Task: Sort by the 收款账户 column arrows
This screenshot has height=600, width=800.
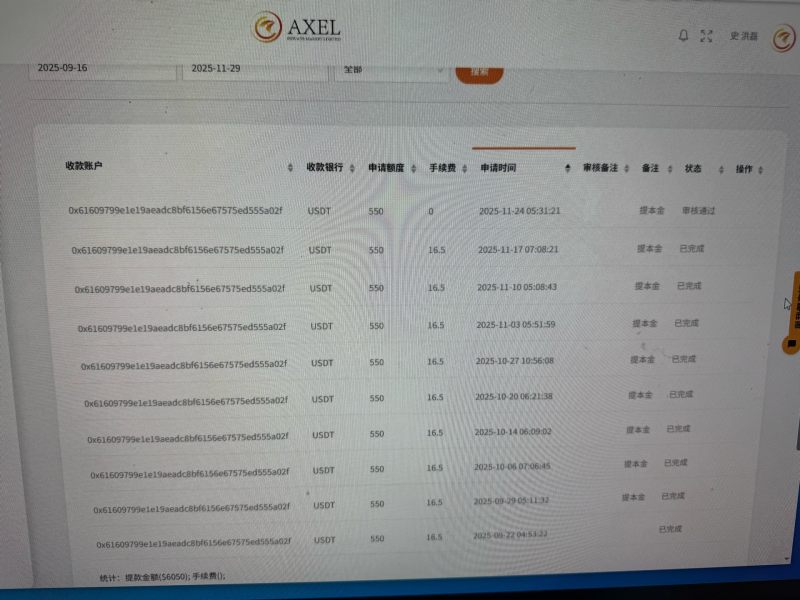Action: 290,167
